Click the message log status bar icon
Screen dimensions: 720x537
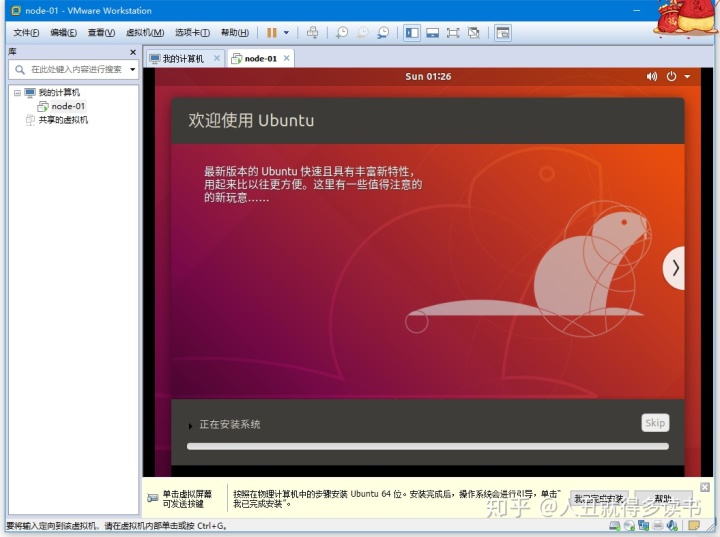pyautogui.click(x=693, y=525)
